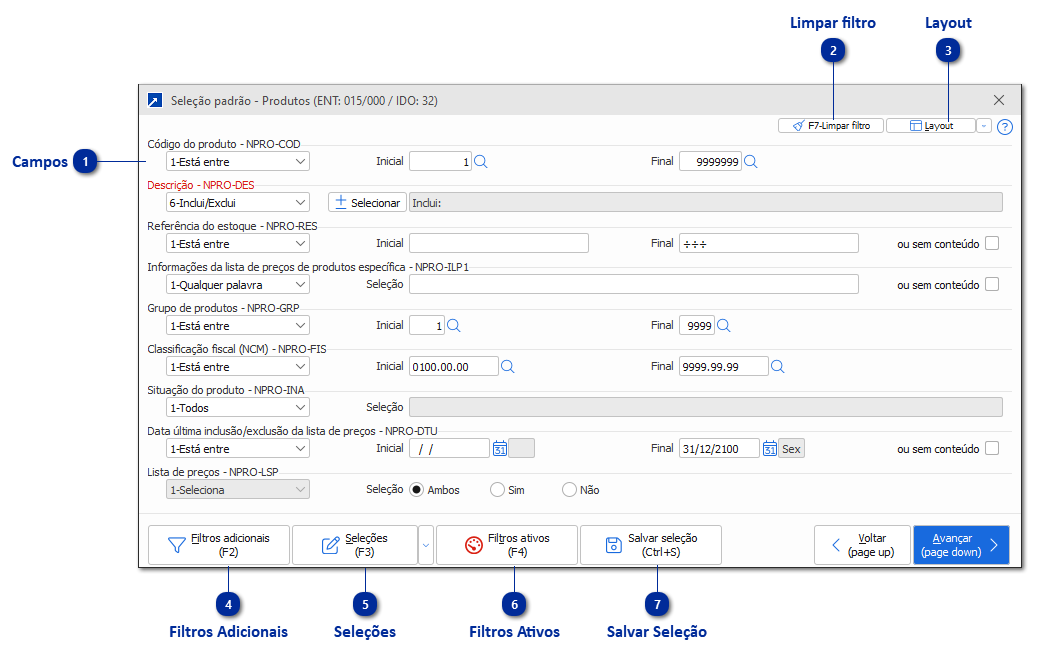This screenshot has width=1045, height=658.
Task: Open calendar icon for Data Inicial
Action: (x=500, y=449)
